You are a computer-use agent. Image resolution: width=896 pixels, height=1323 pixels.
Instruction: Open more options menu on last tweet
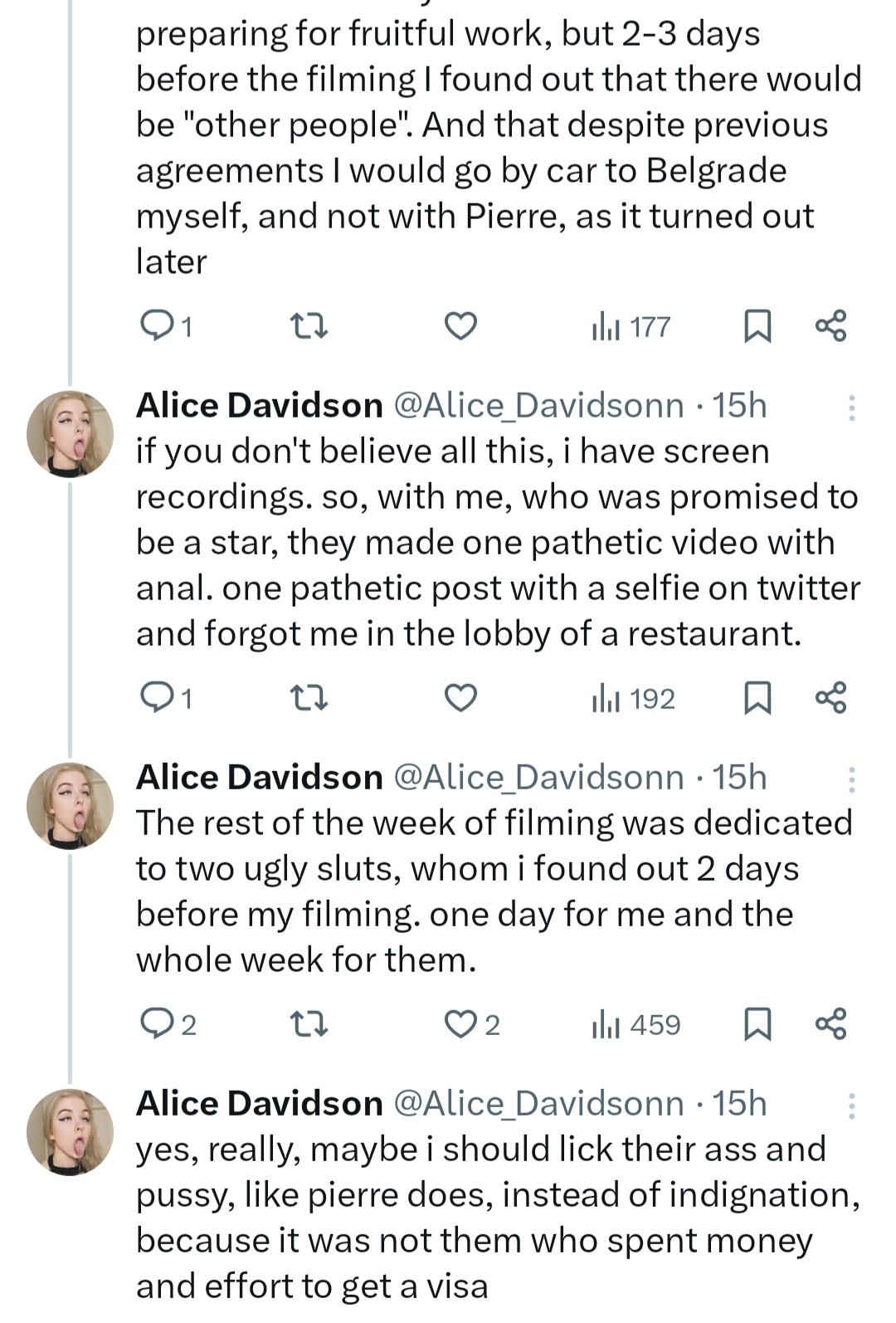tap(851, 1105)
